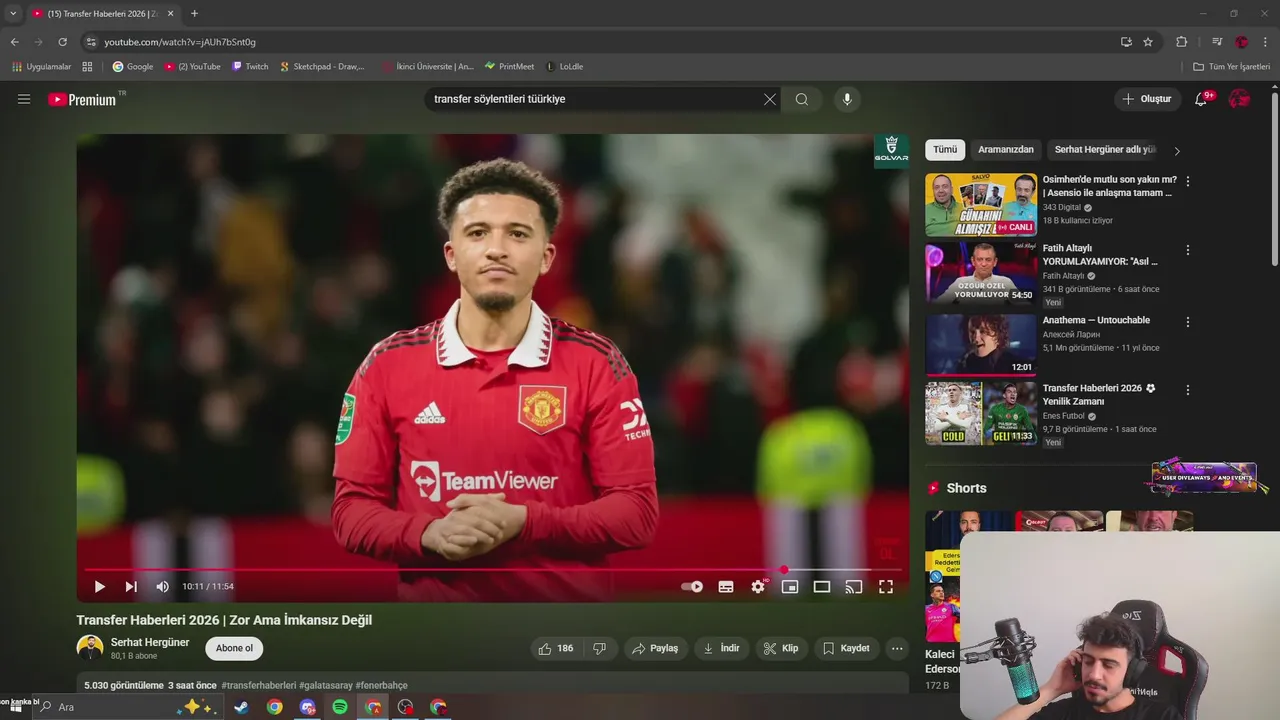
Task: Open Tüm Yer İşaretleri folder
Action: click(1232, 67)
